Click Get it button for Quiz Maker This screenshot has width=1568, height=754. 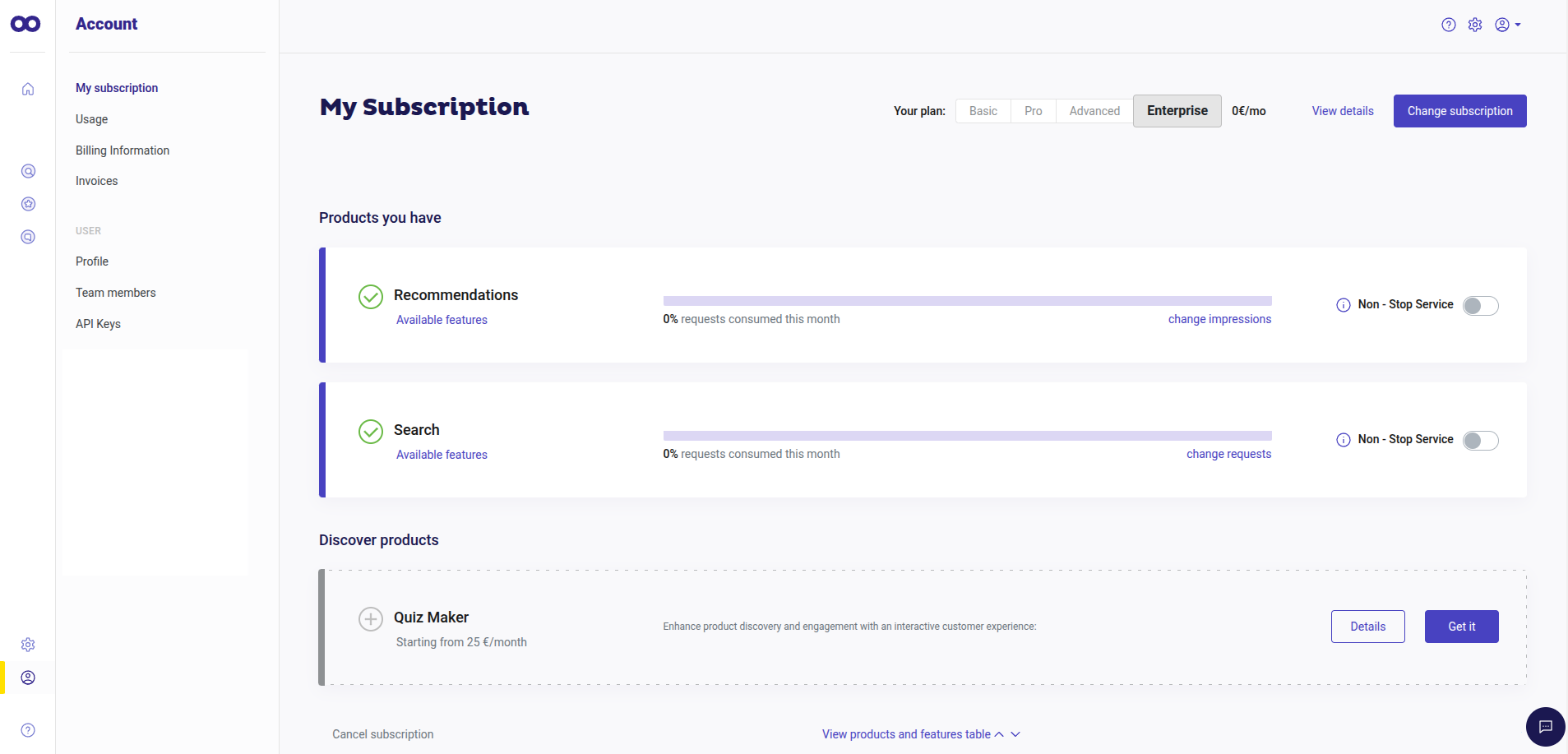1462,627
